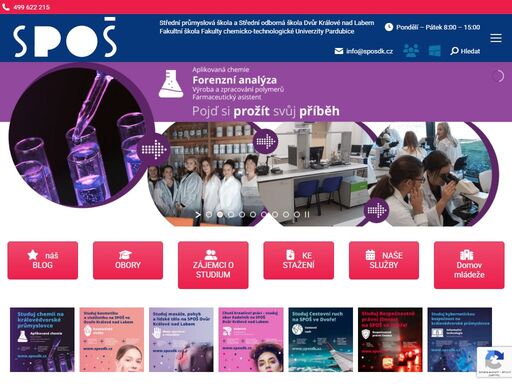The height and width of the screenshot is (384, 512).
Task: Click the search magnifier Hledat
Action: click(465, 51)
